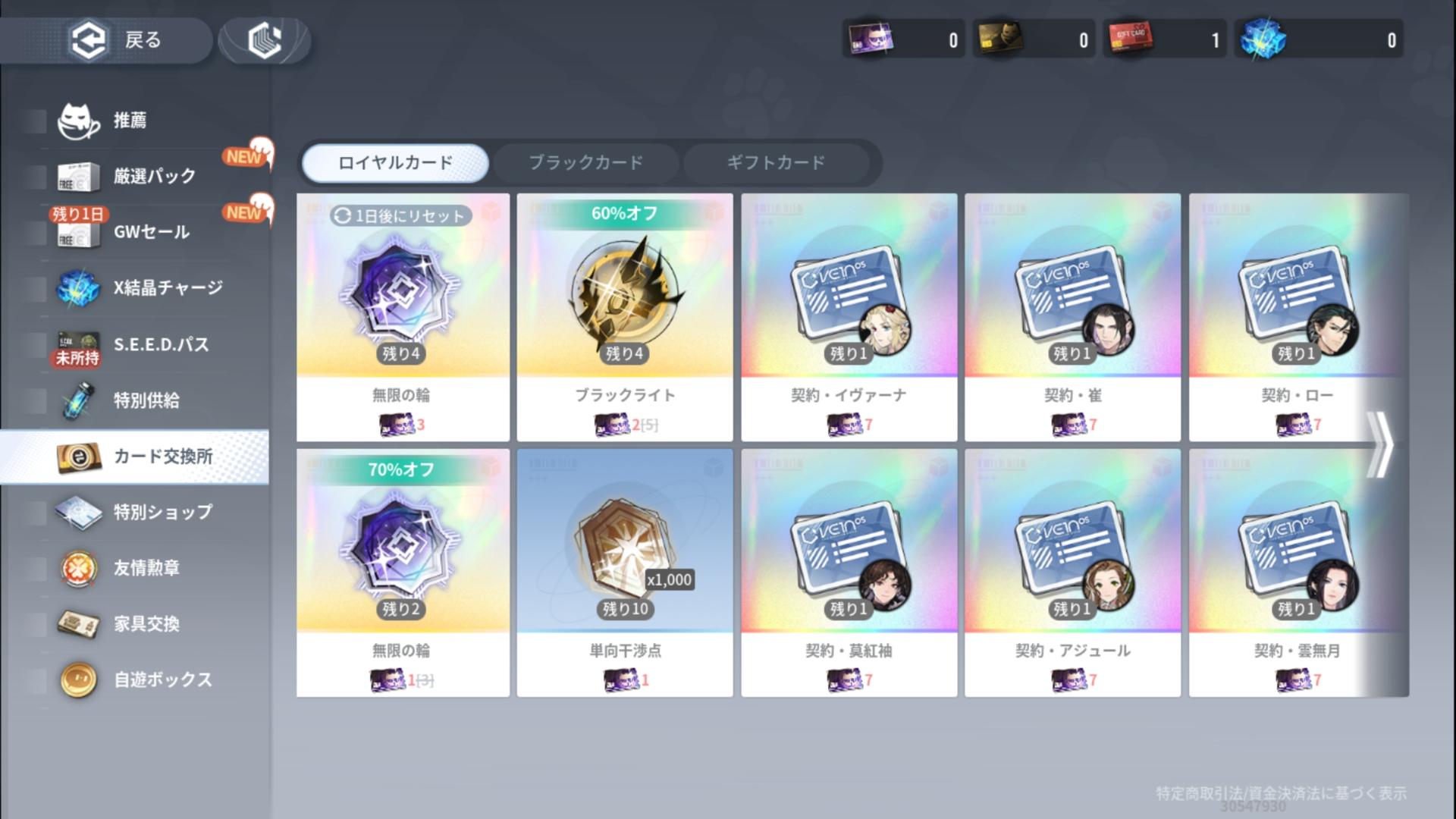Viewport: 1456px width, 819px height.
Task: Expand more items with the right chevron arrow
Action: point(1381,444)
